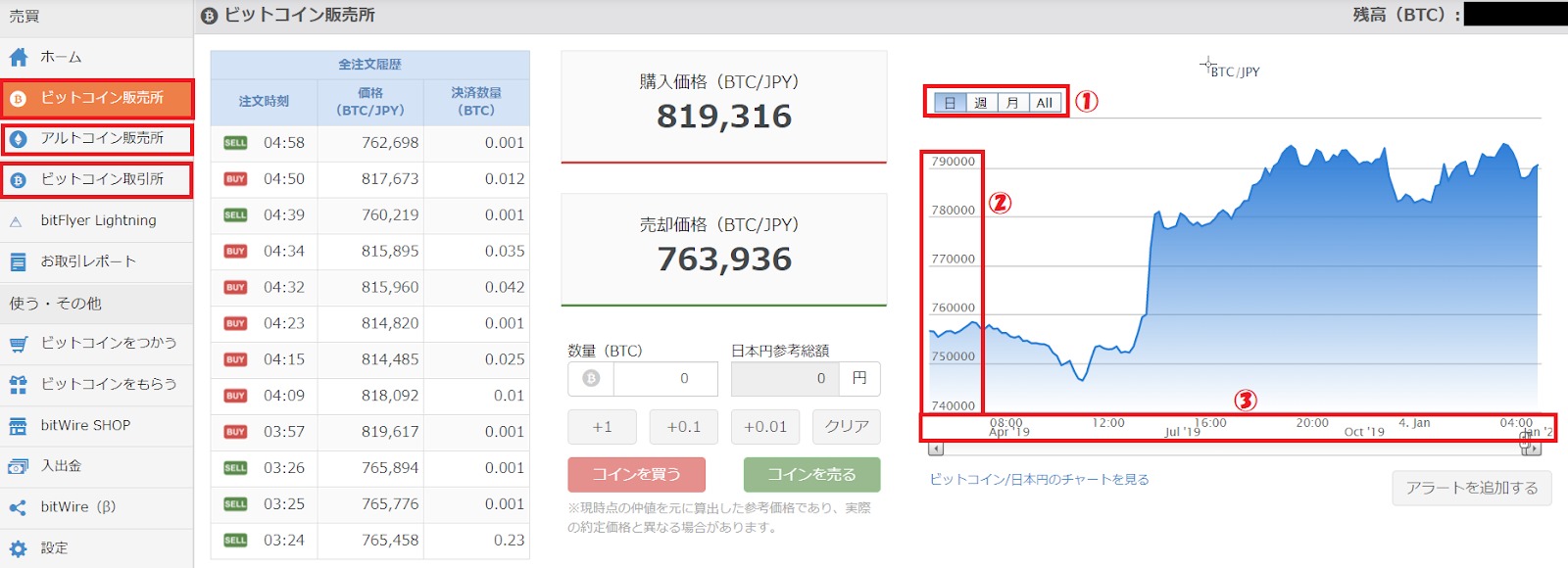The height and width of the screenshot is (568, 1568).
Task: Open bitFlyer Lightning menu item
Action: pyautogui.click(x=96, y=221)
